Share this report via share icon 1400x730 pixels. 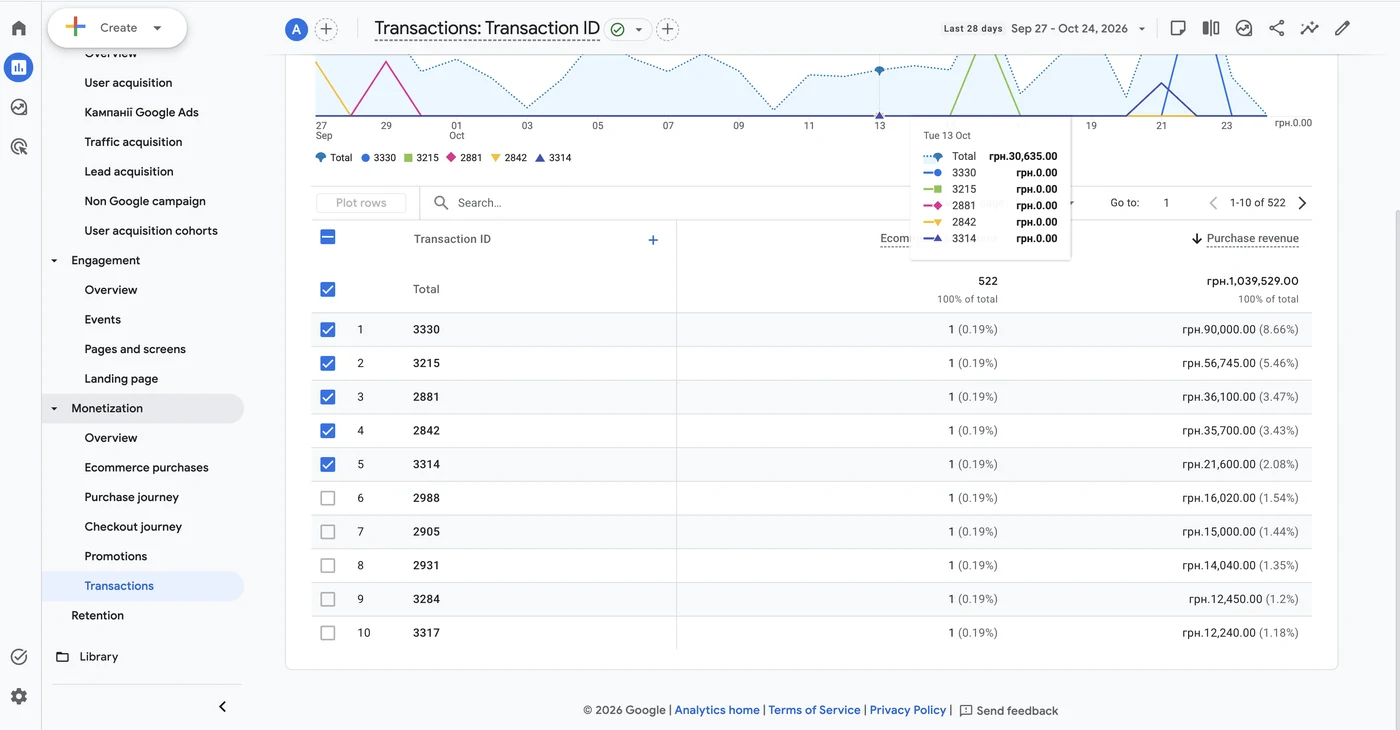click(1277, 28)
